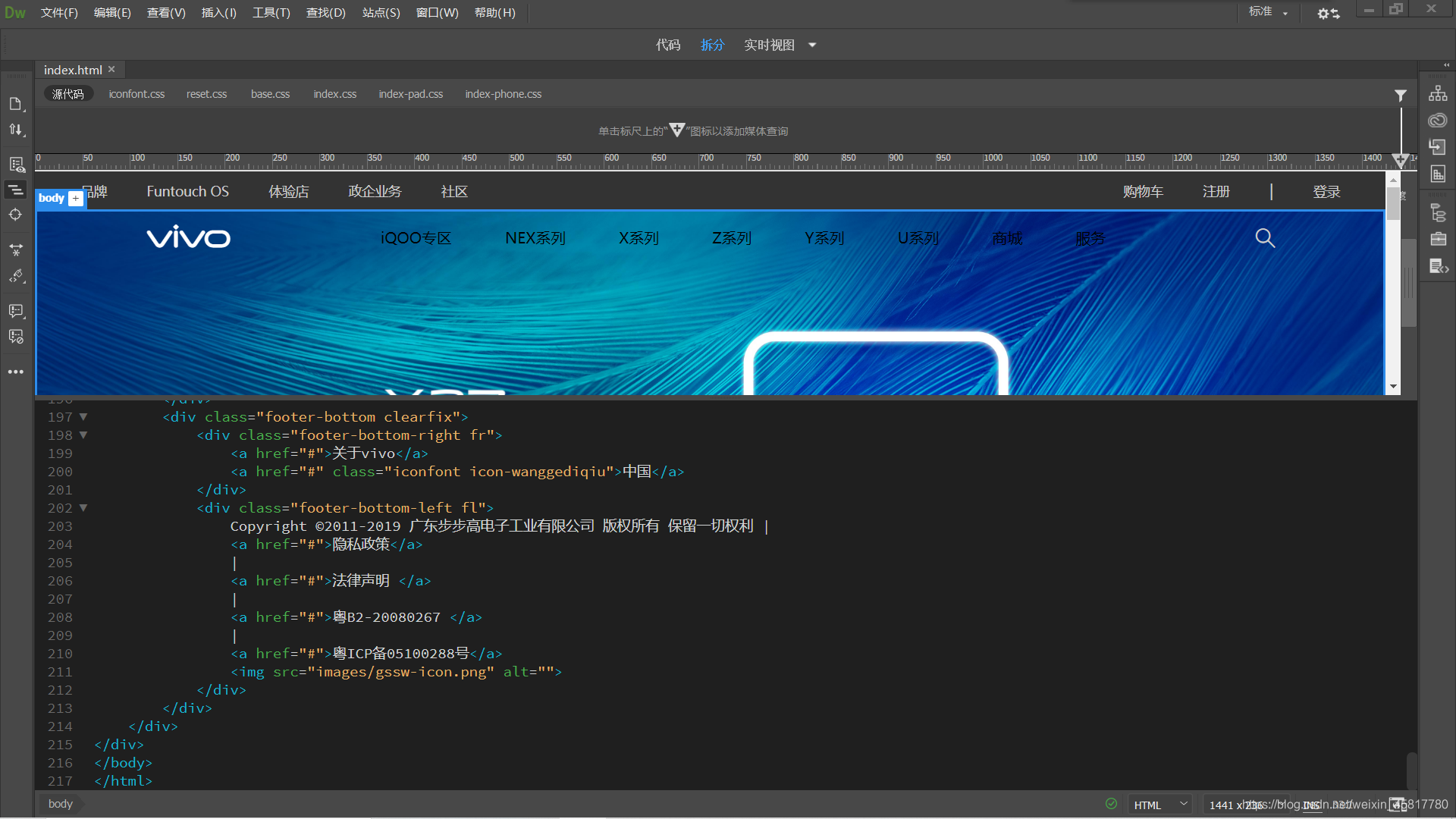The image size is (1456, 819).
Task: Open the 站点(S) menu
Action: click(x=381, y=13)
